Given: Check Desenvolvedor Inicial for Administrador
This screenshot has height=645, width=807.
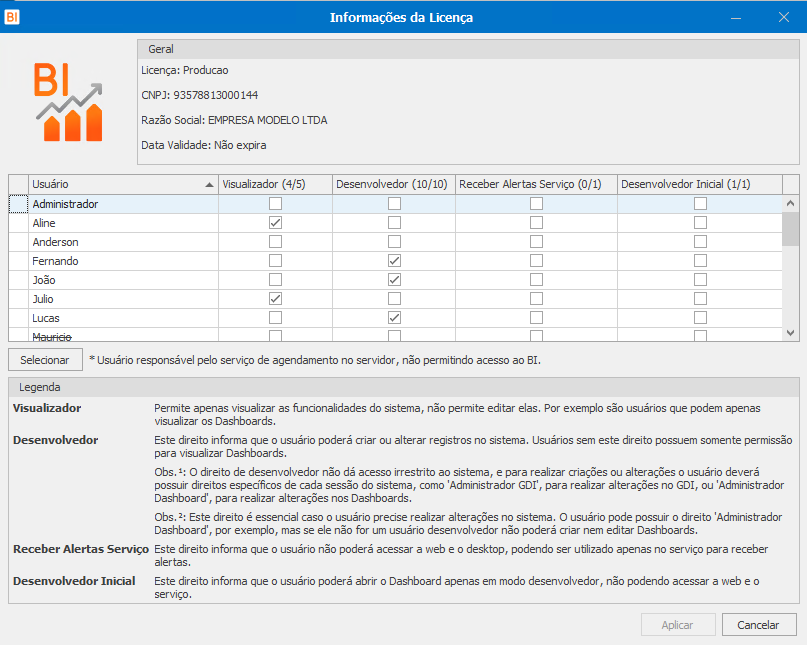Looking at the screenshot, I should [x=700, y=204].
